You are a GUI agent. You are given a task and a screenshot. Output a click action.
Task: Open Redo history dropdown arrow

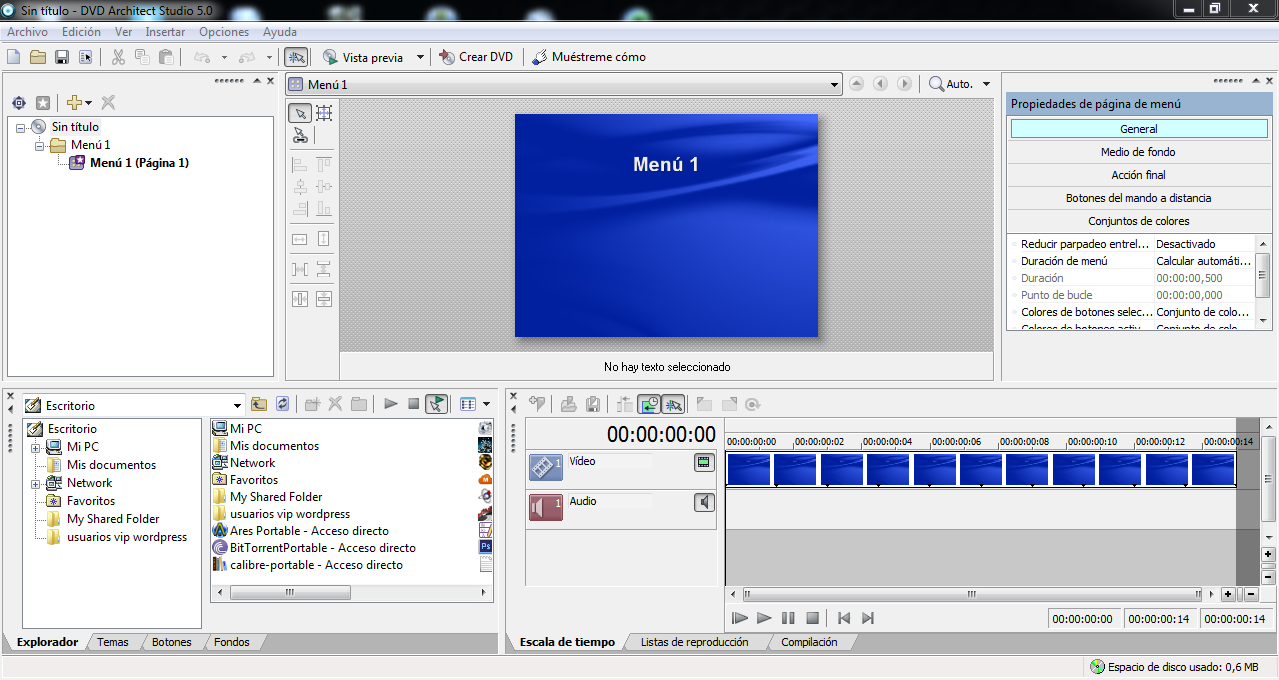coord(270,57)
